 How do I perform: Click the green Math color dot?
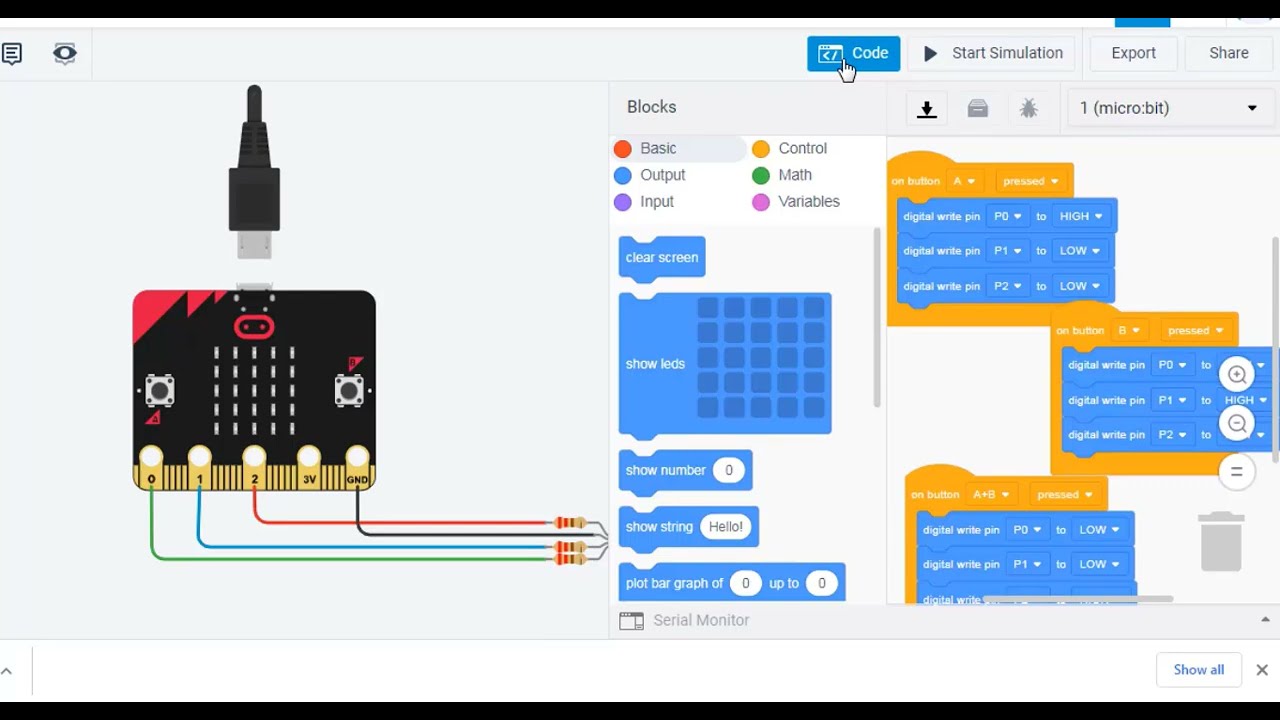click(761, 176)
